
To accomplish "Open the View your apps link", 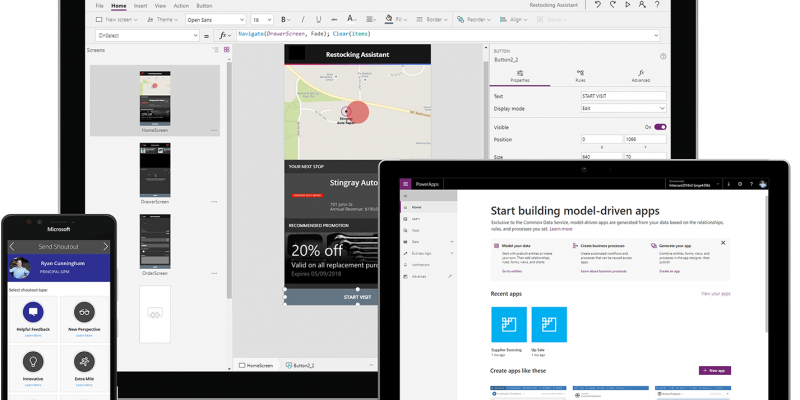I will point(715,294).
